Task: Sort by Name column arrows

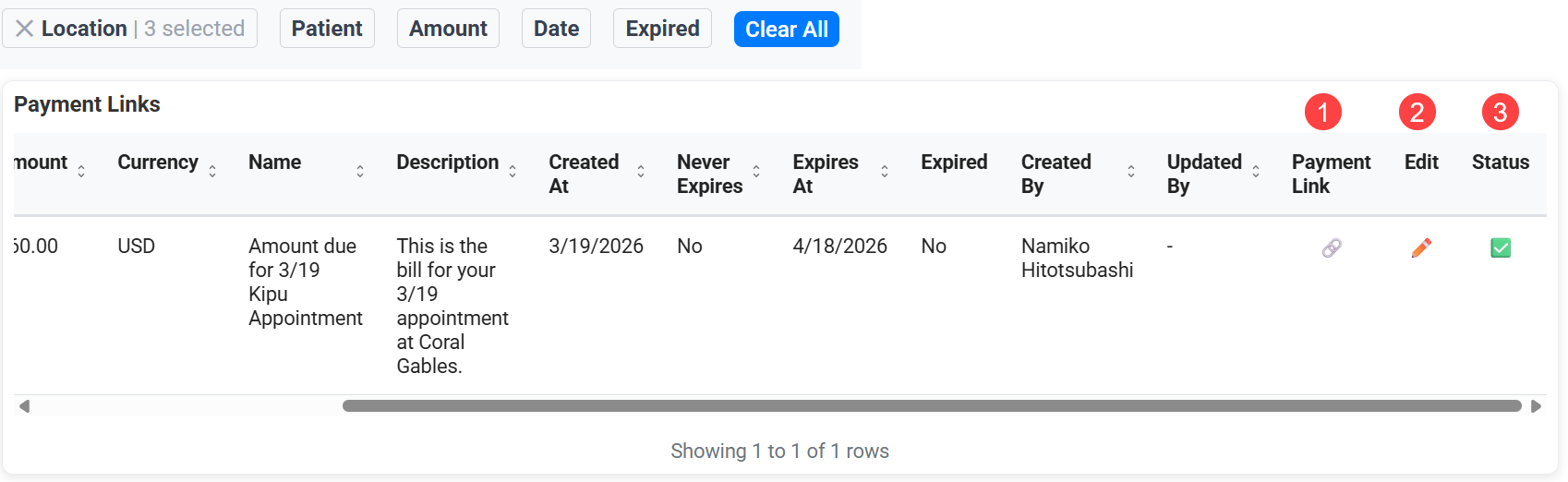Action: pyautogui.click(x=360, y=171)
